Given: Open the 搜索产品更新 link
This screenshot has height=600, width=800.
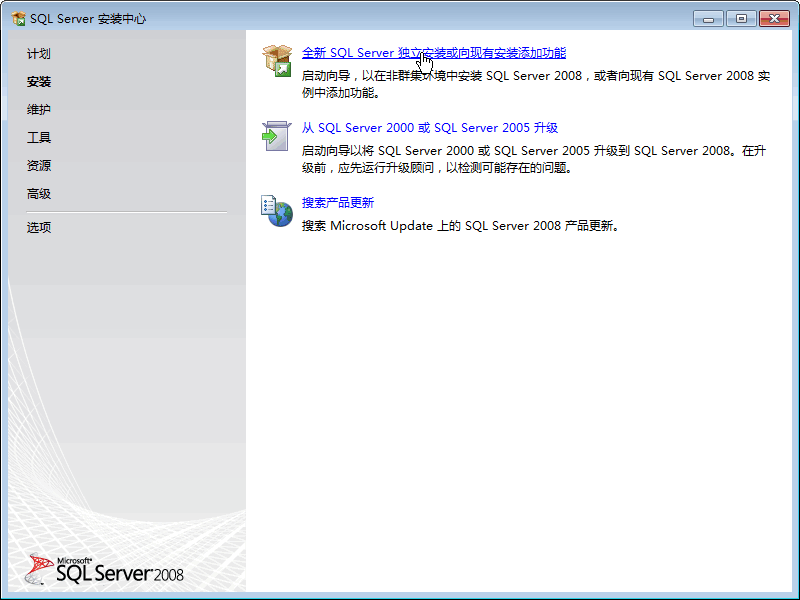Looking at the screenshot, I should tap(338, 203).
